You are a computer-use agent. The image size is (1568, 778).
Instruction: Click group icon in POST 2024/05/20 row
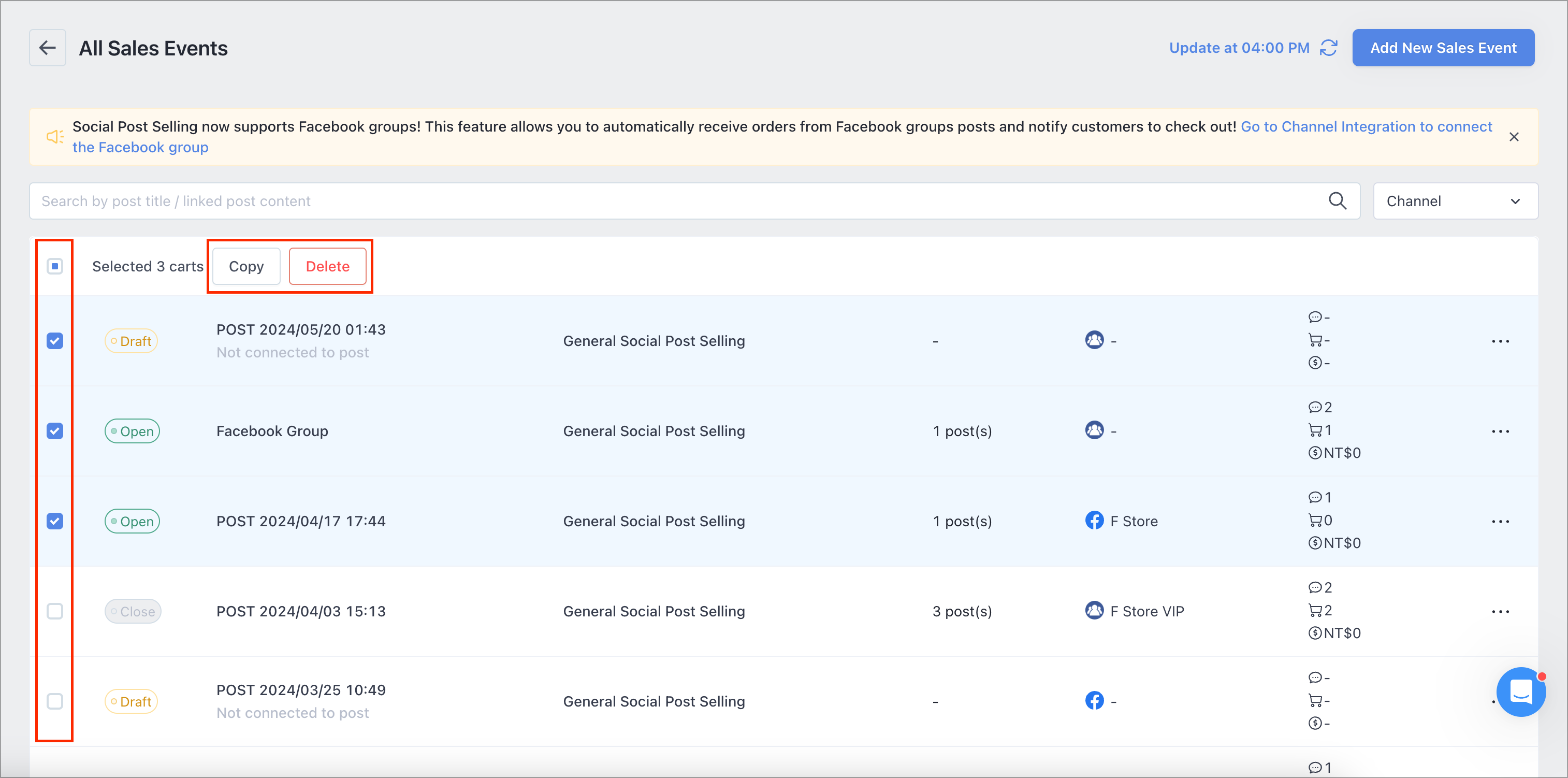(x=1094, y=340)
